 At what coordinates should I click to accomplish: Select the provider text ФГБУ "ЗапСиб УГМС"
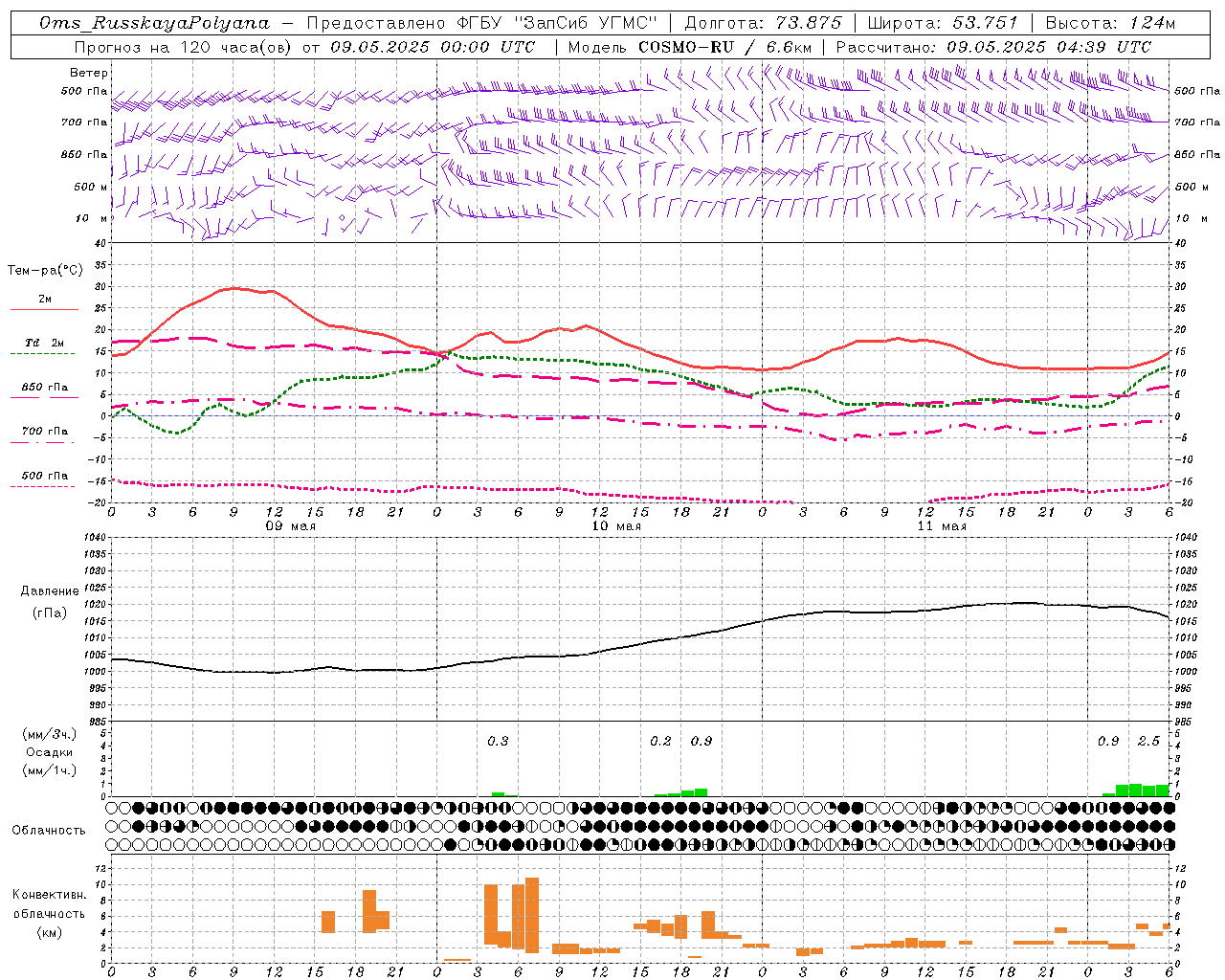click(555, 23)
